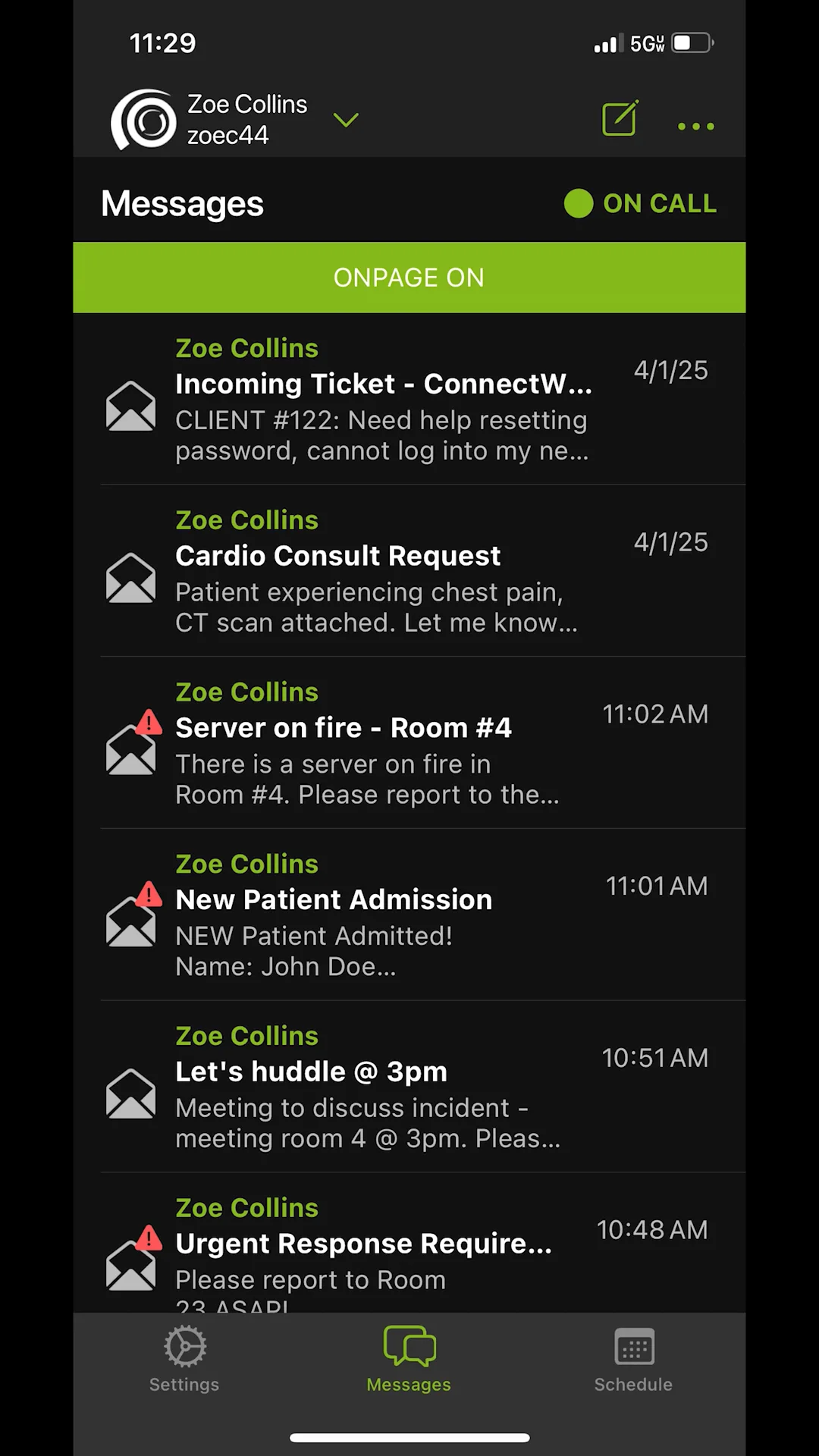Viewport: 819px width, 1456px height.
Task: Expand the Zoe Collins account chevron
Action: click(346, 120)
